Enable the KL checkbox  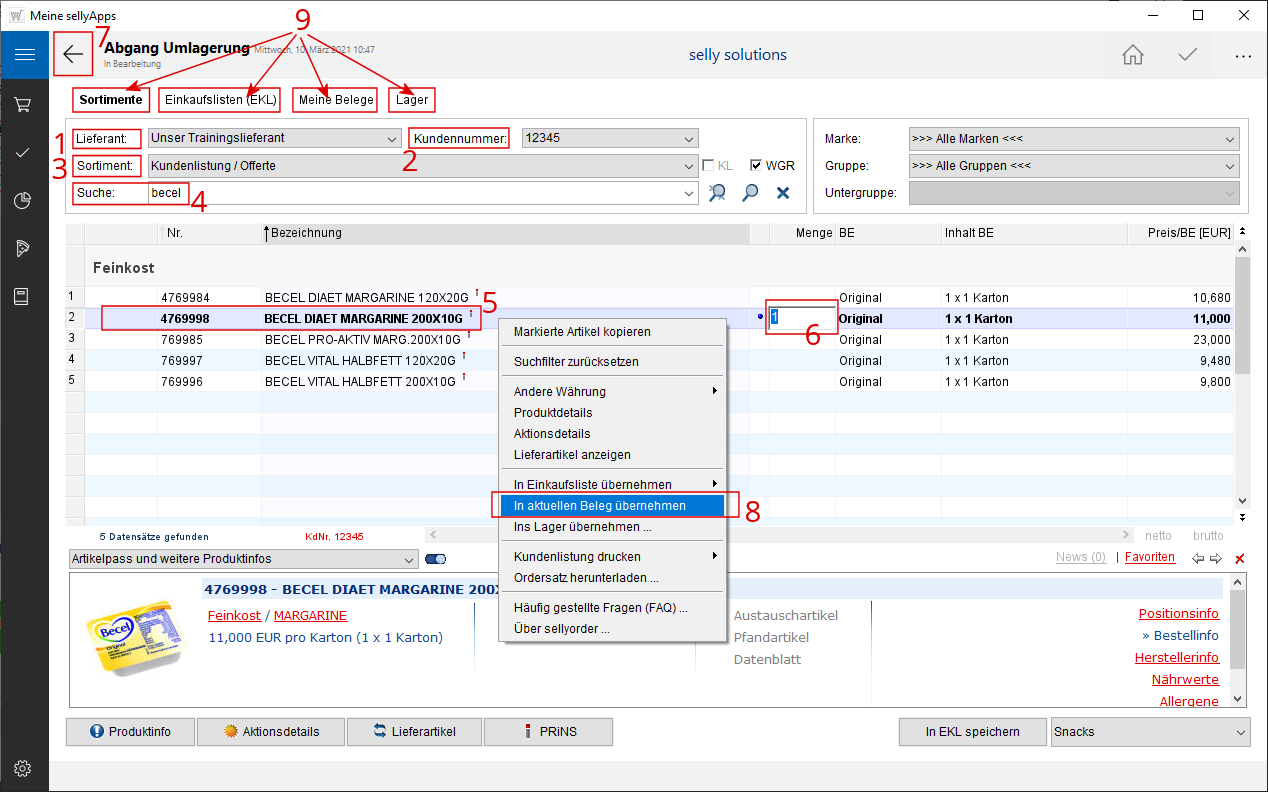(x=708, y=166)
